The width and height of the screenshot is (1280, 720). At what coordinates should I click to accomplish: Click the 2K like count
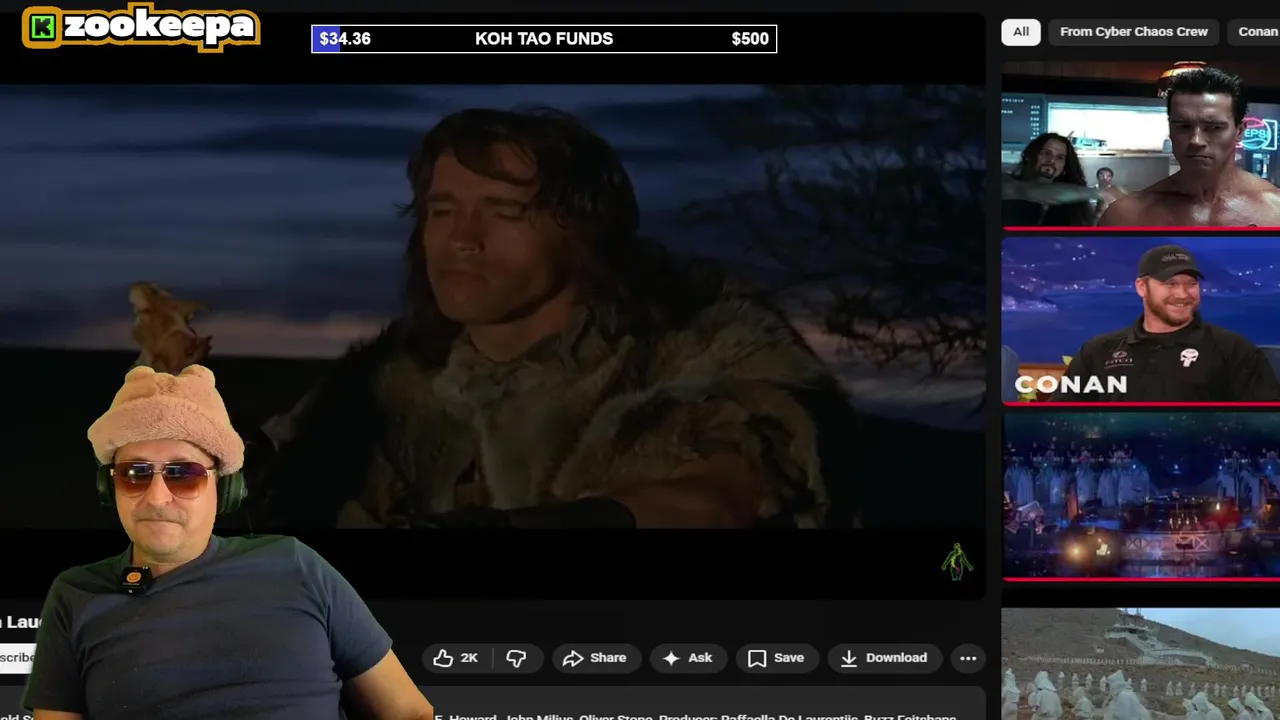(469, 658)
